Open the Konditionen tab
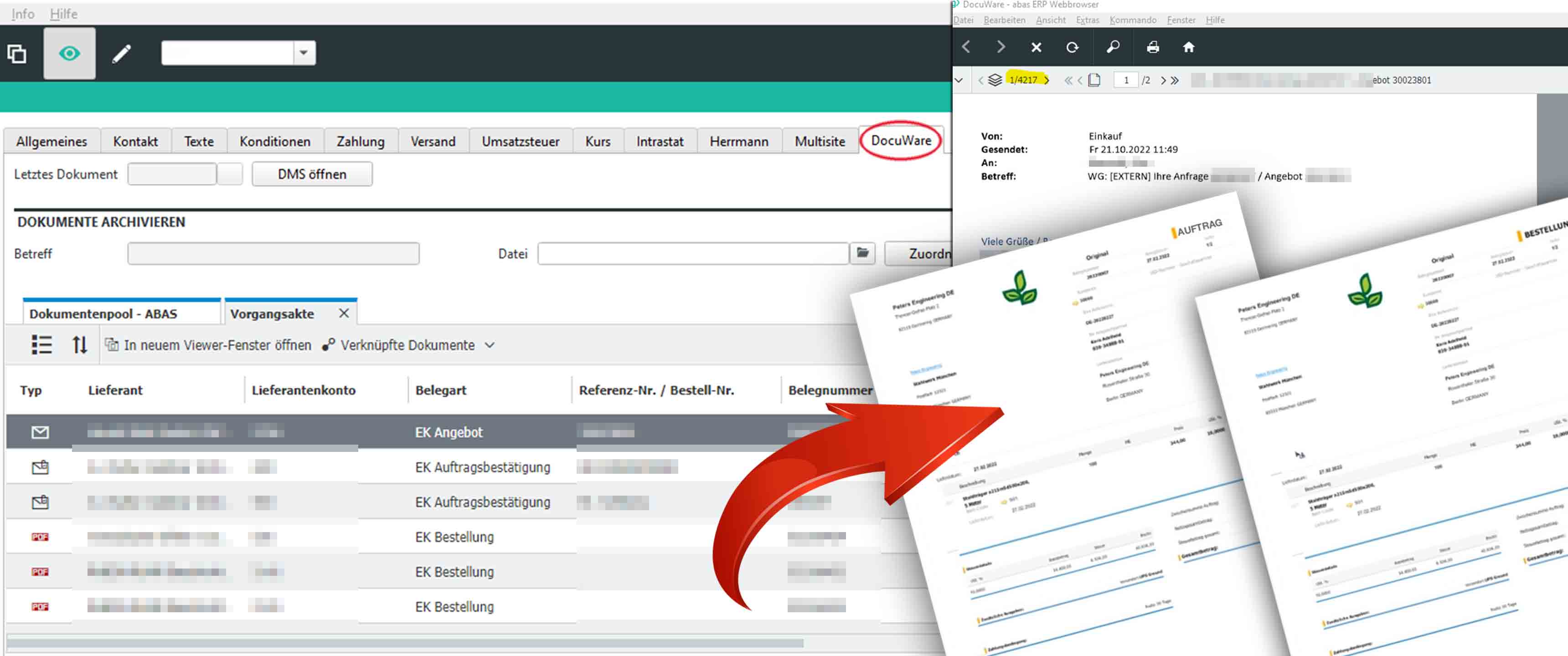Screen dimensions: 1568x656 [x=274, y=141]
